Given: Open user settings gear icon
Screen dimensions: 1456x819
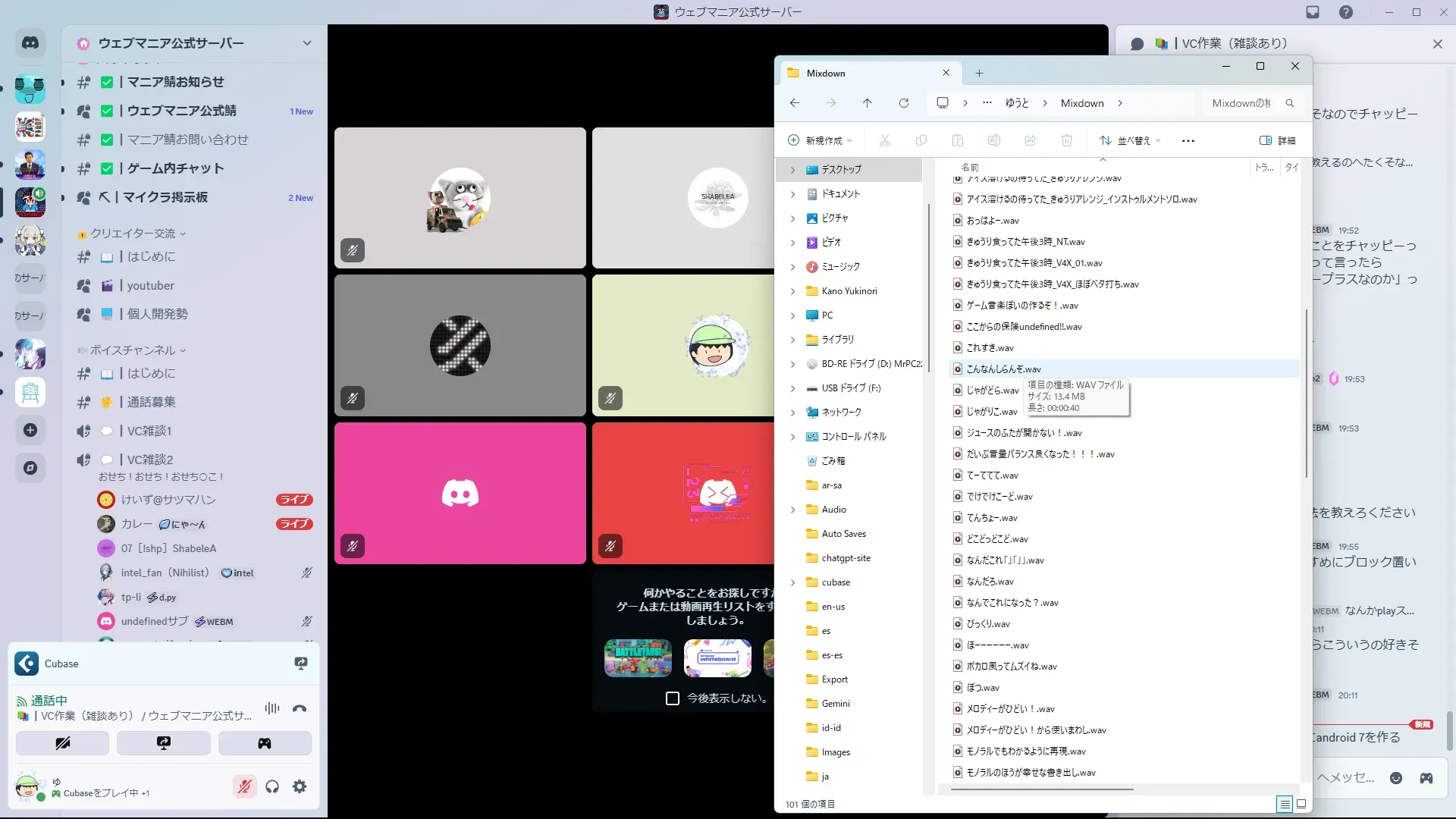Looking at the screenshot, I should (300, 786).
